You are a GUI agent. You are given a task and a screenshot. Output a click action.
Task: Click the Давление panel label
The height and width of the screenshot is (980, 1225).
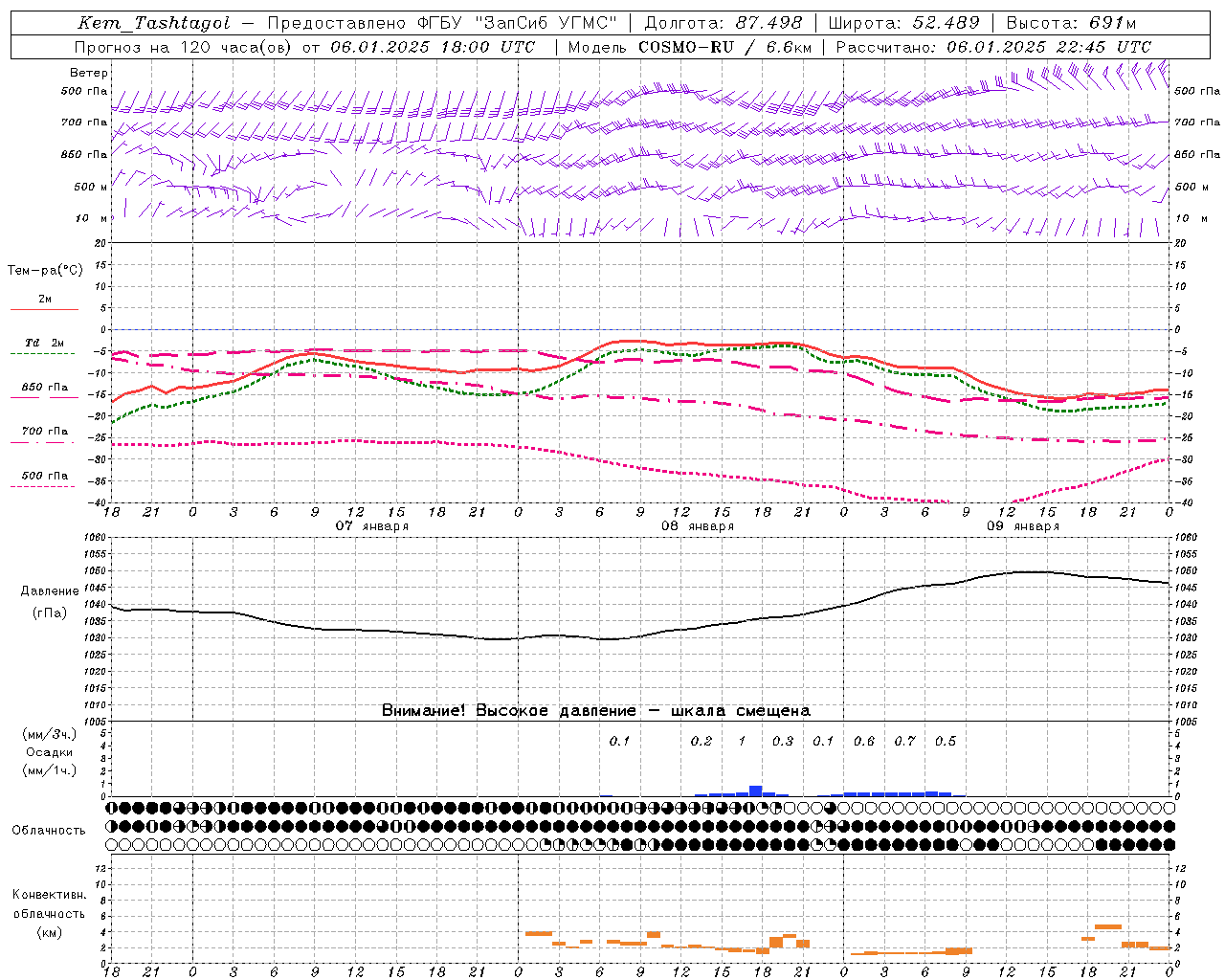(x=50, y=591)
